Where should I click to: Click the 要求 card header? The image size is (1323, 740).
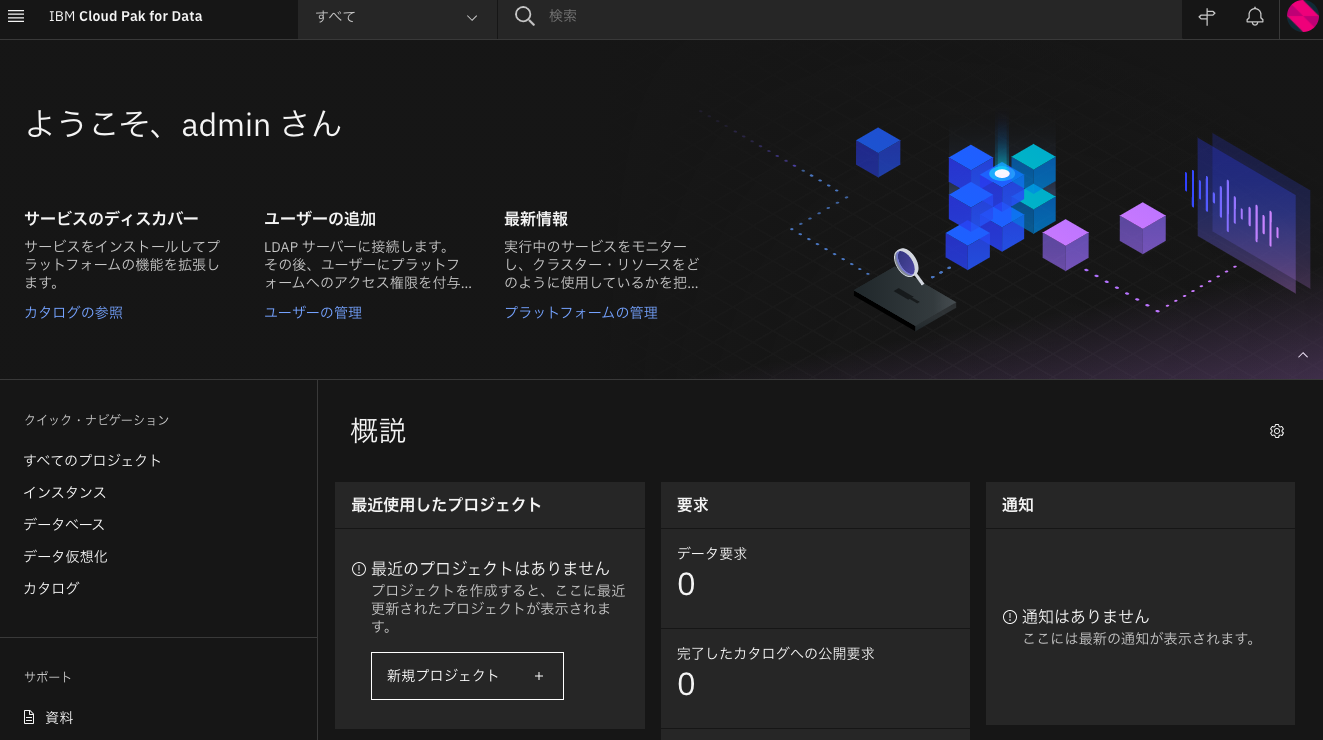coord(815,505)
